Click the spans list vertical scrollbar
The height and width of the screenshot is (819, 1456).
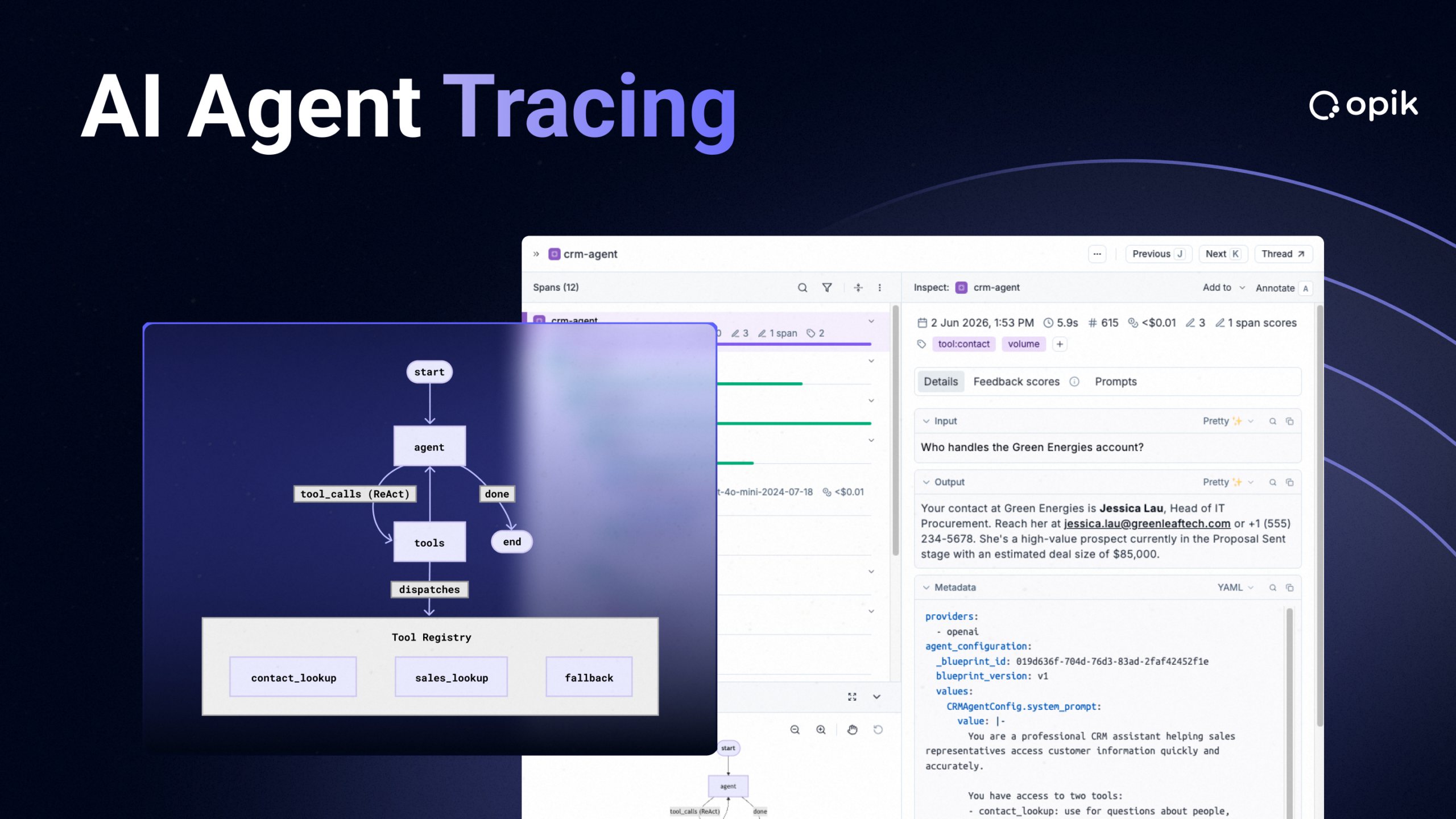click(895, 431)
